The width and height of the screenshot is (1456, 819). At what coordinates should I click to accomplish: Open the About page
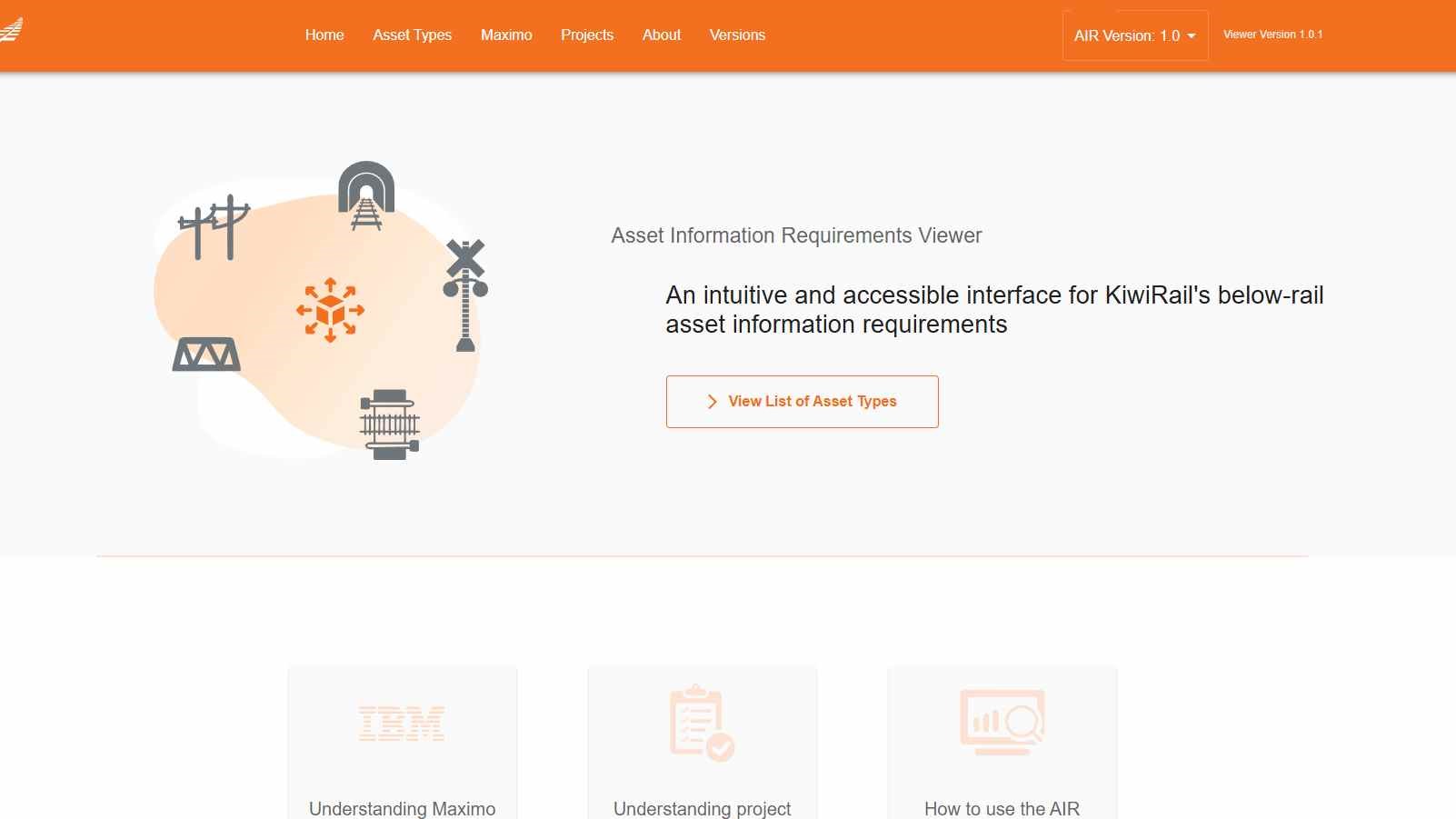pos(662,35)
